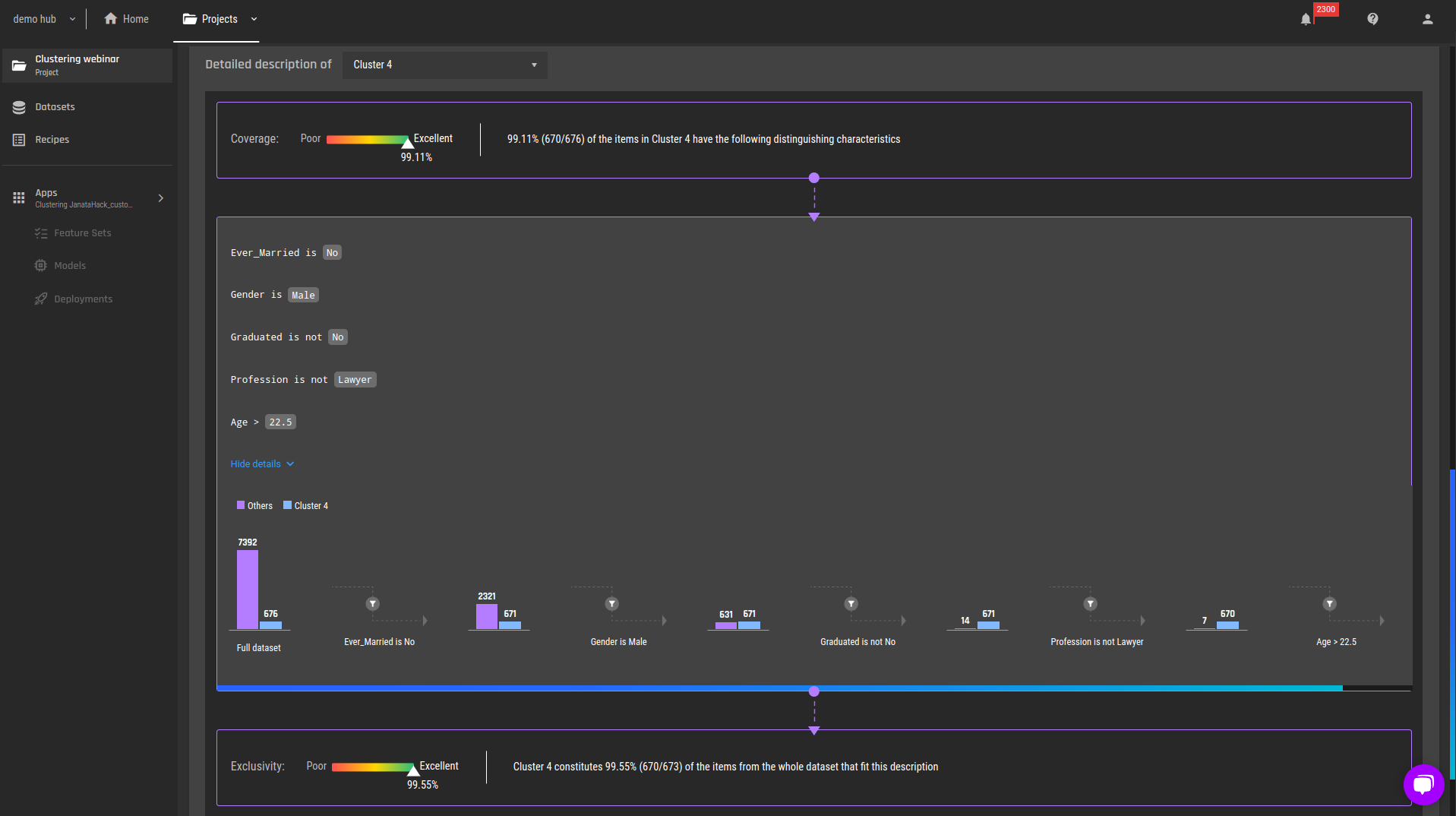Image resolution: width=1456 pixels, height=816 pixels.
Task: Open the help question mark icon
Action: (1372, 19)
